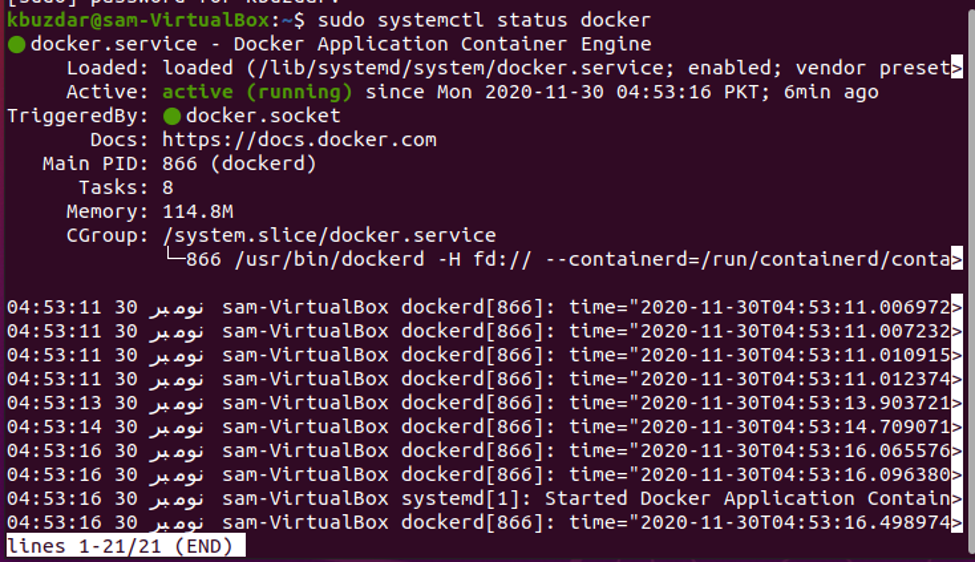
Task: Click the truncation arrow ending the Loaded line
Action: 957,68
